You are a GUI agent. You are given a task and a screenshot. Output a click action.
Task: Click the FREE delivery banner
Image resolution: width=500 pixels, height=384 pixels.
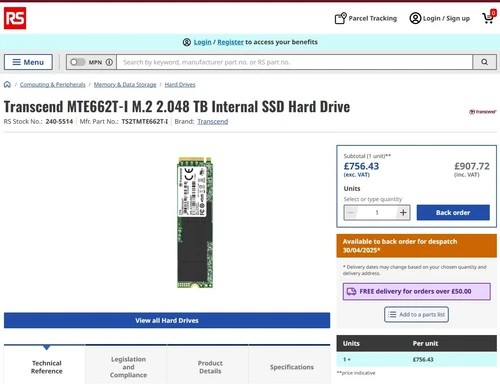[x=417, y=291]
